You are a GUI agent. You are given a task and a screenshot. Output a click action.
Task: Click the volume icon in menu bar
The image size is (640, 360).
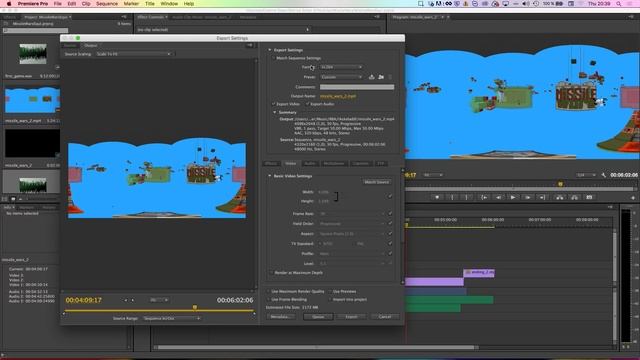pos(526,4)
